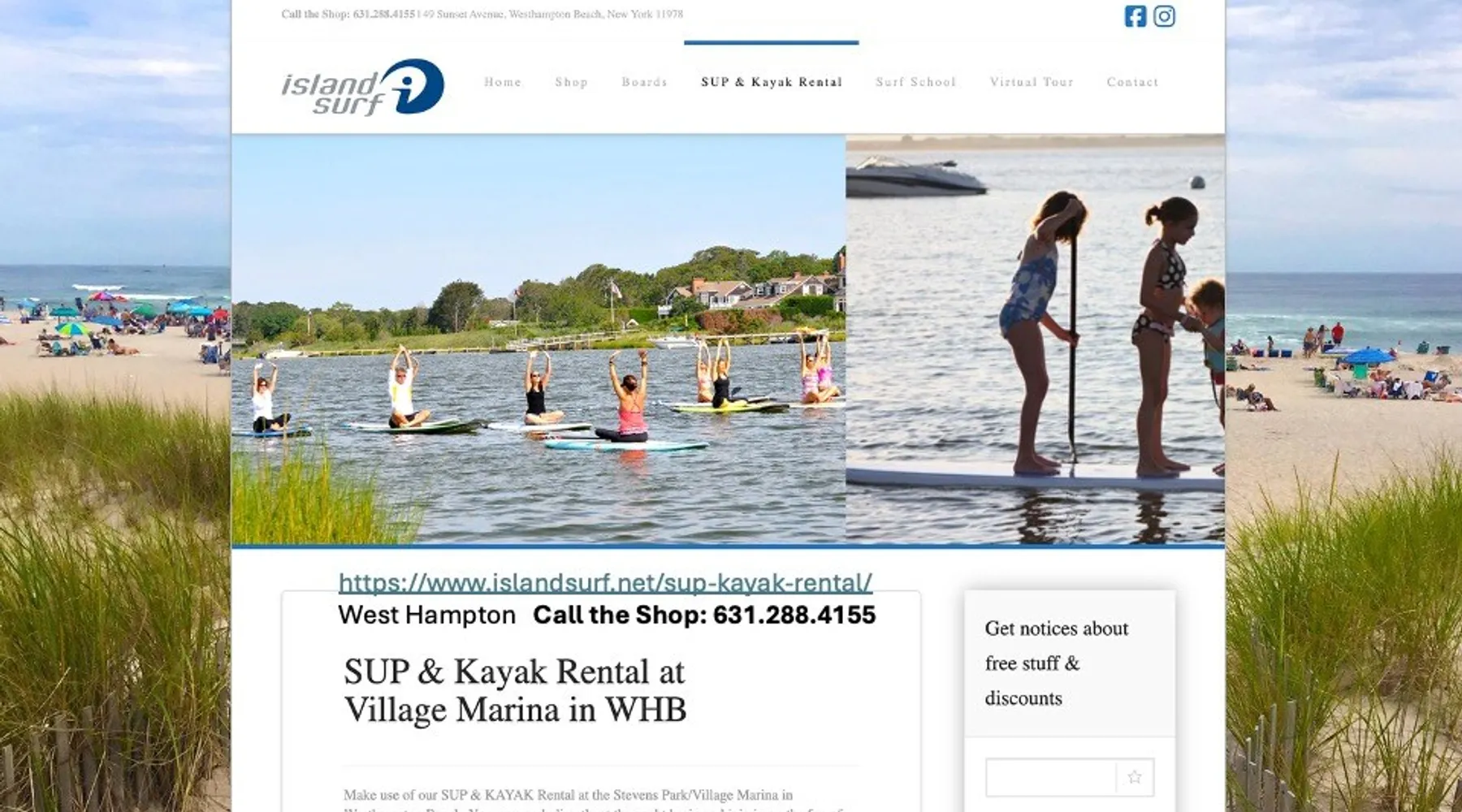
Task: Select the SUP & Kayak Rental tab
Action: pos(772,82)
